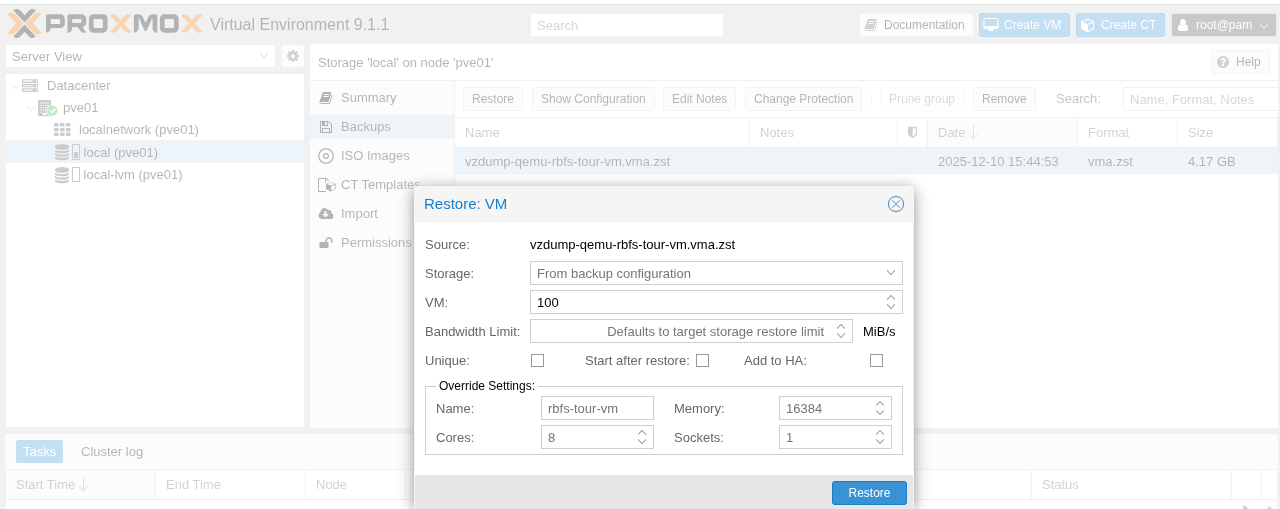Switch to the Tasks tab
Image resolution: width=1280 pixels, height=509 pixels.
coord(39,452)
